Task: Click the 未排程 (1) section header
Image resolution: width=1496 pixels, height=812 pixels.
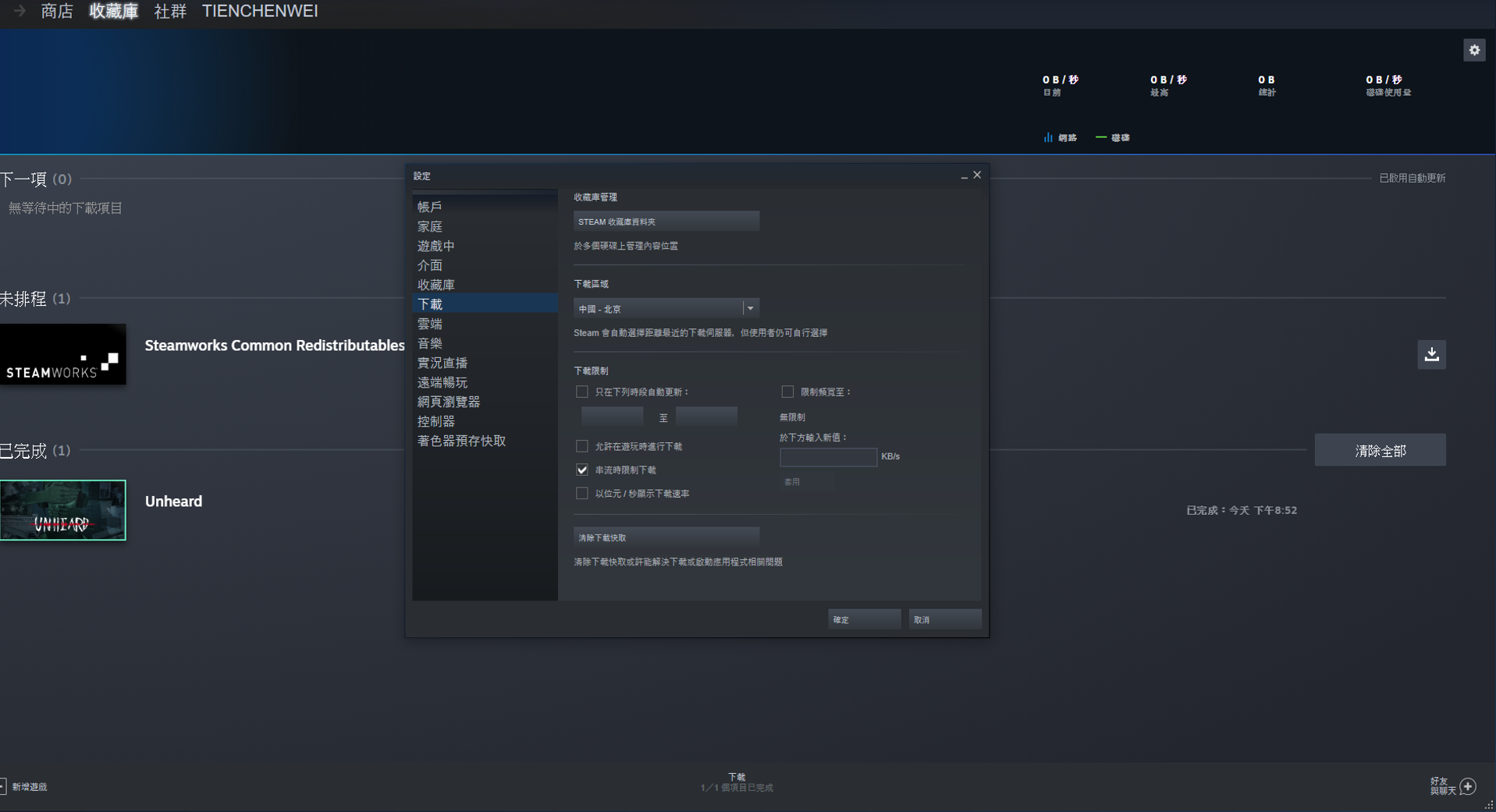Action: click(x=36, y=299)
